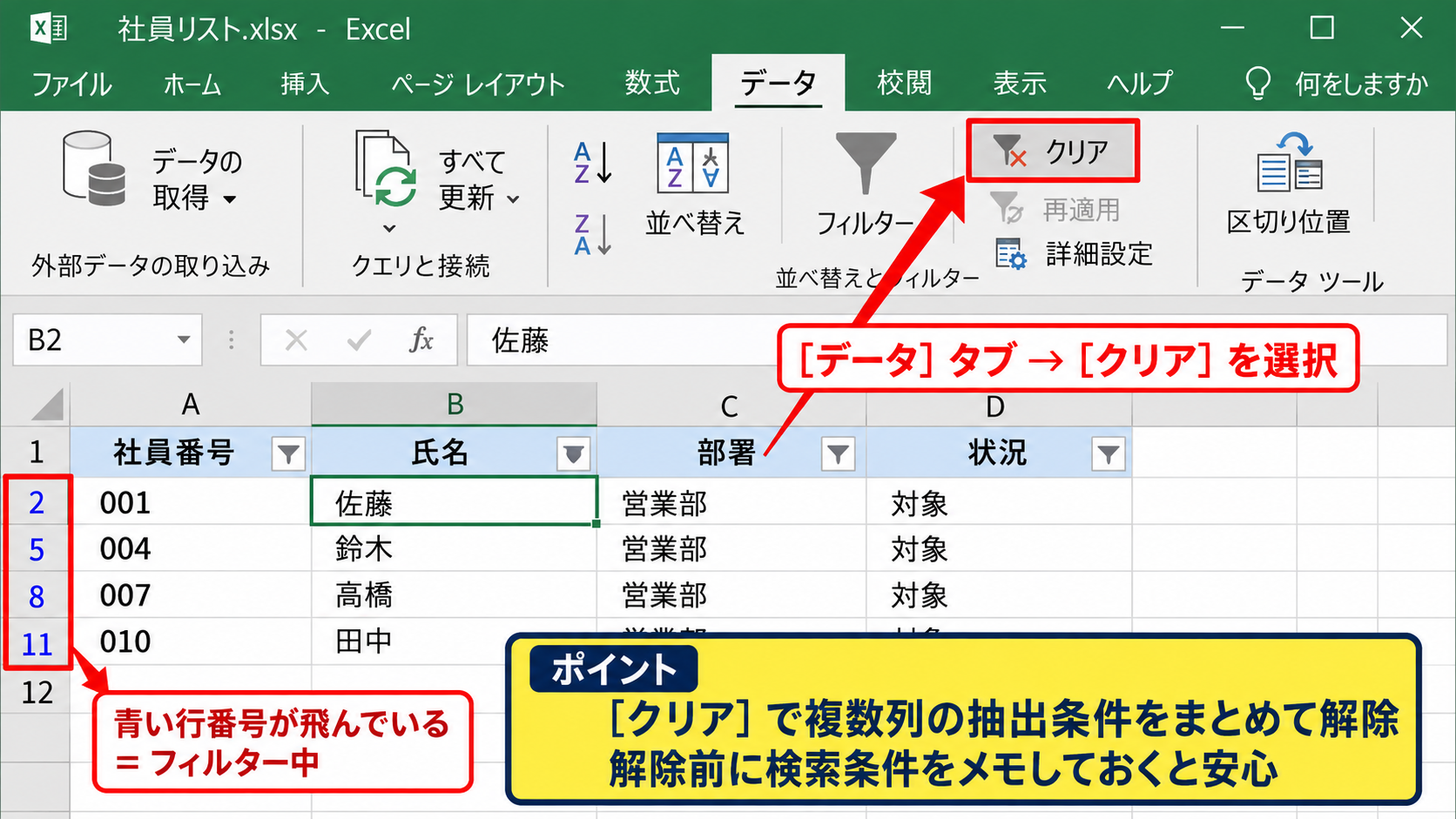
Task: Sort ascending with the A-to-Z icon
Action: (592, 163)
